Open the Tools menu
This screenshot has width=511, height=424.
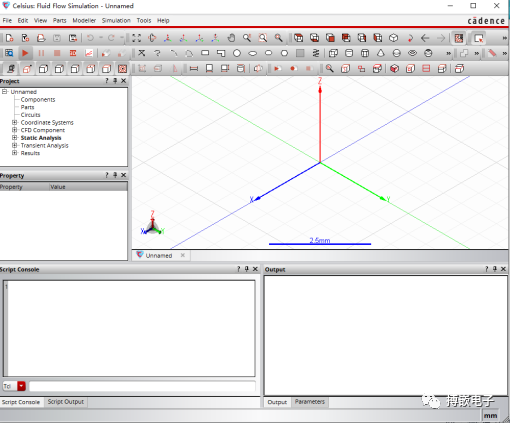tap(144, 20)
